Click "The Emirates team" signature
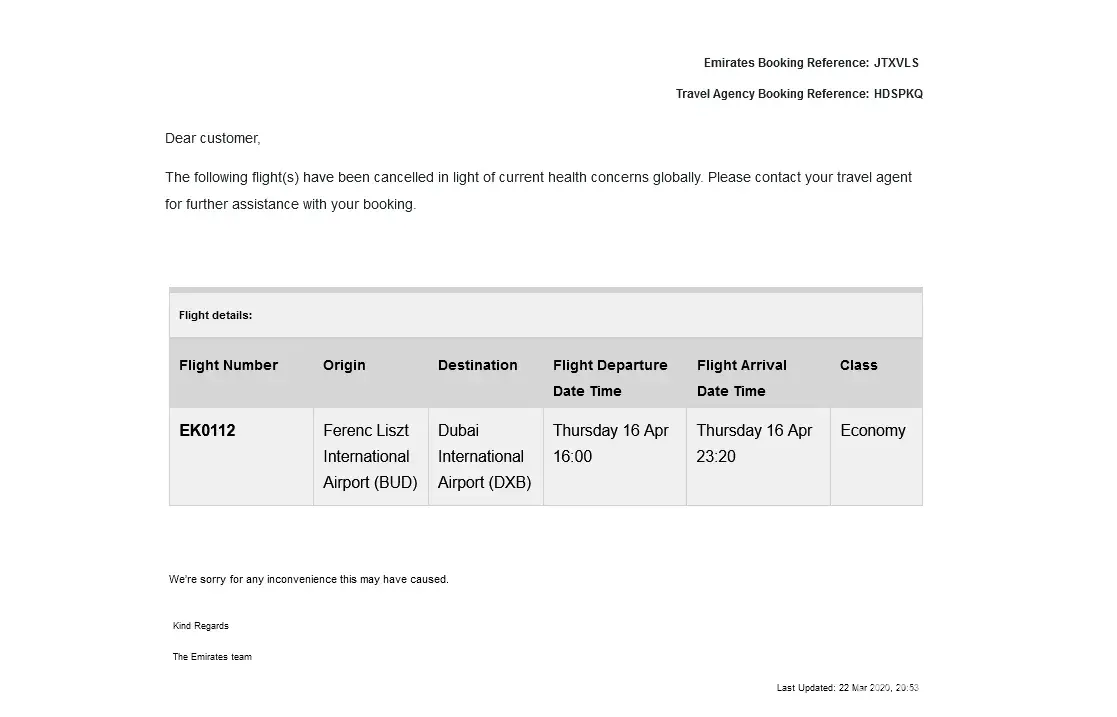Screen dimensions: 1117x717 212,657
